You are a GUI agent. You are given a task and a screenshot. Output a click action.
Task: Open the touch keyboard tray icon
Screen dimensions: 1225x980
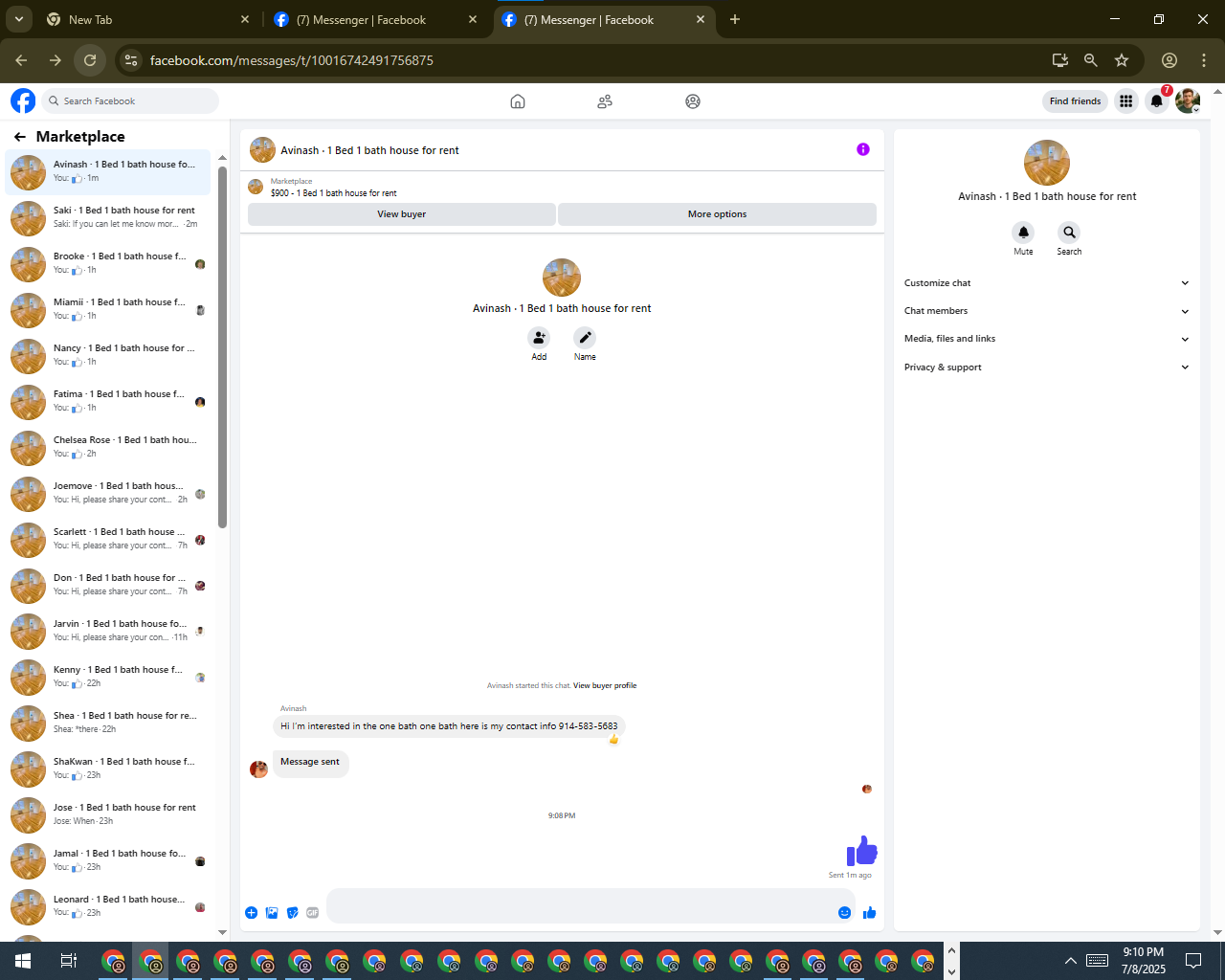coord(1098,961)
